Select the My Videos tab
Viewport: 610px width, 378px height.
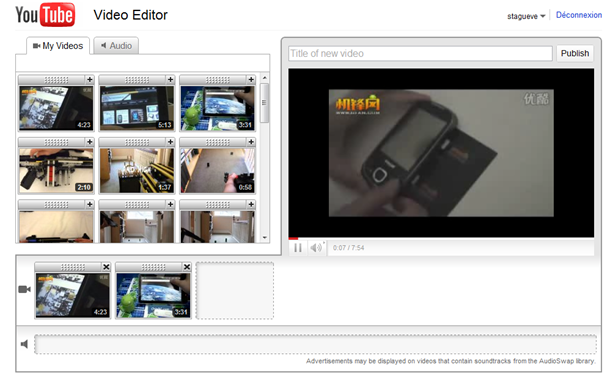tap(58, 46)
